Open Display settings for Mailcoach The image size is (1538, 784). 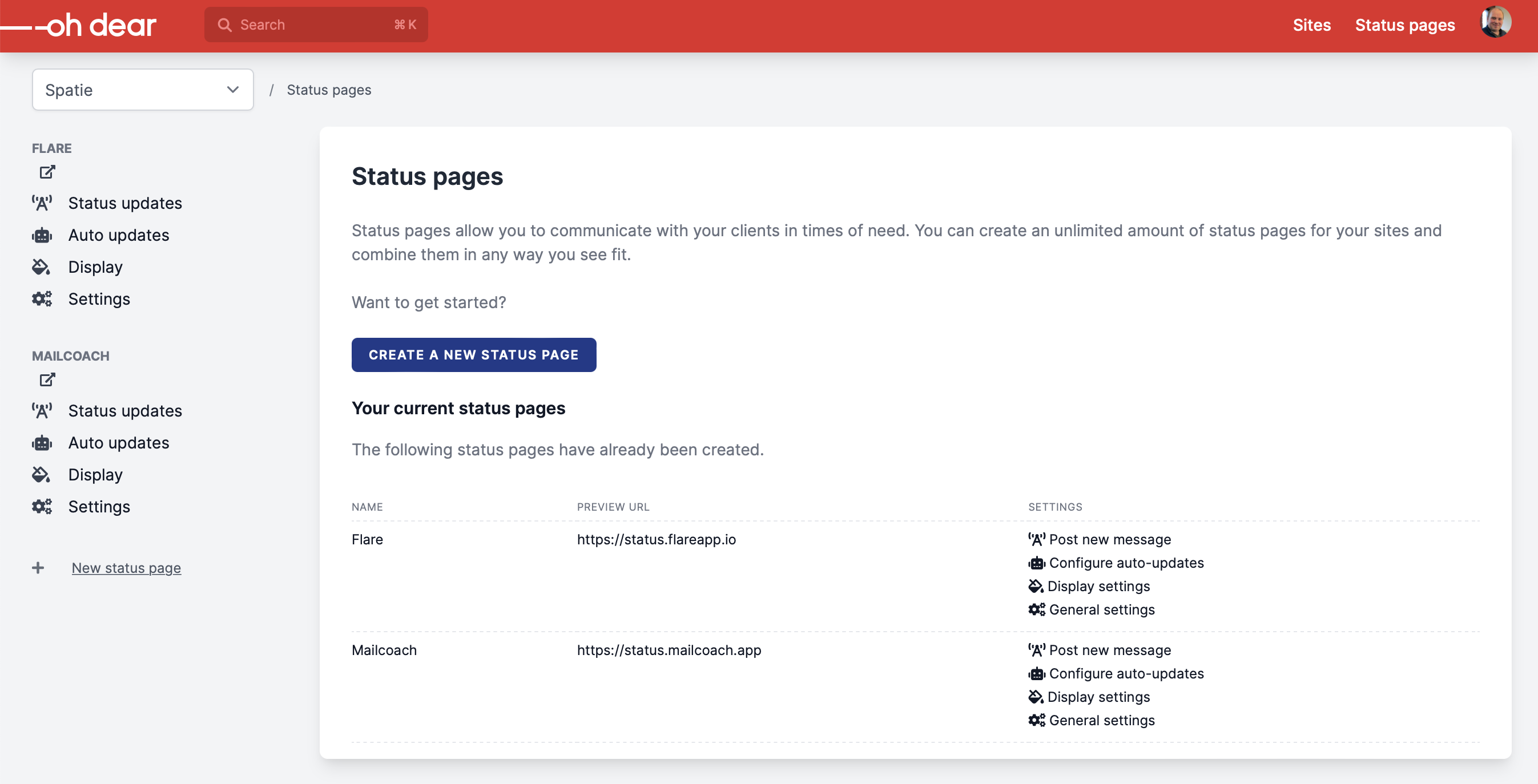tap(1098, 696)
